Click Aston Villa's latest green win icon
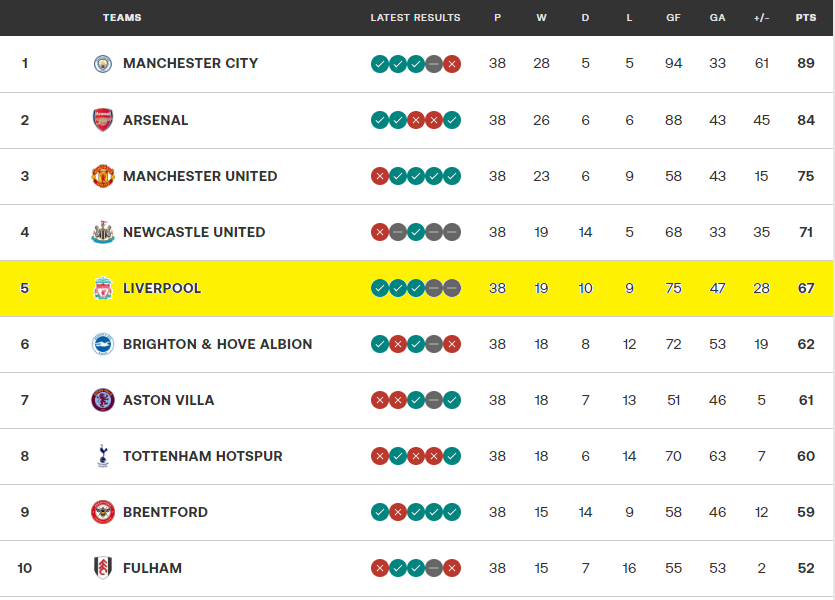This screenshot has width=835, height=600. [452, 400]
